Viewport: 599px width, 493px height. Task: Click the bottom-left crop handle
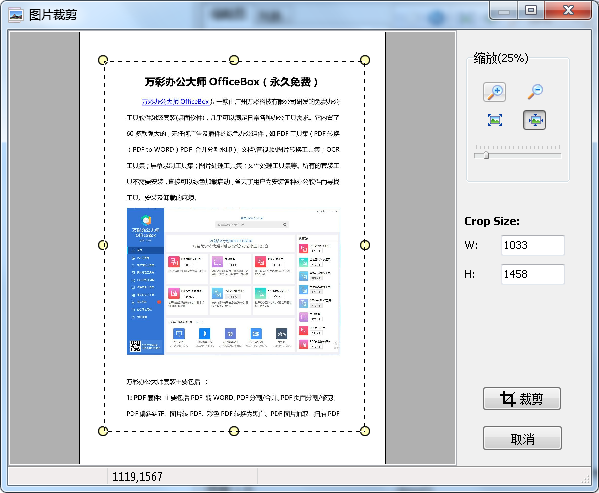pos(103,431)
